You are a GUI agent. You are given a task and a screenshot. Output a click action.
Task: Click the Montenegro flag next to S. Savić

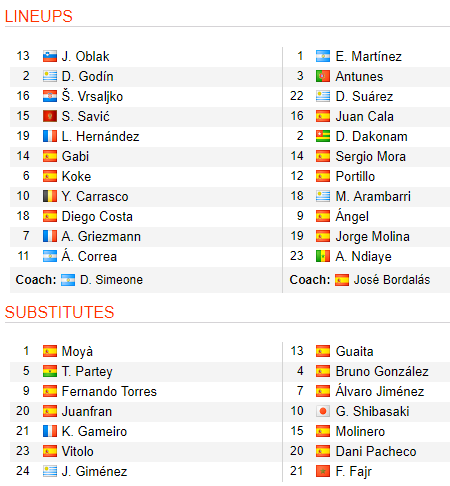[x=50, y=116]
